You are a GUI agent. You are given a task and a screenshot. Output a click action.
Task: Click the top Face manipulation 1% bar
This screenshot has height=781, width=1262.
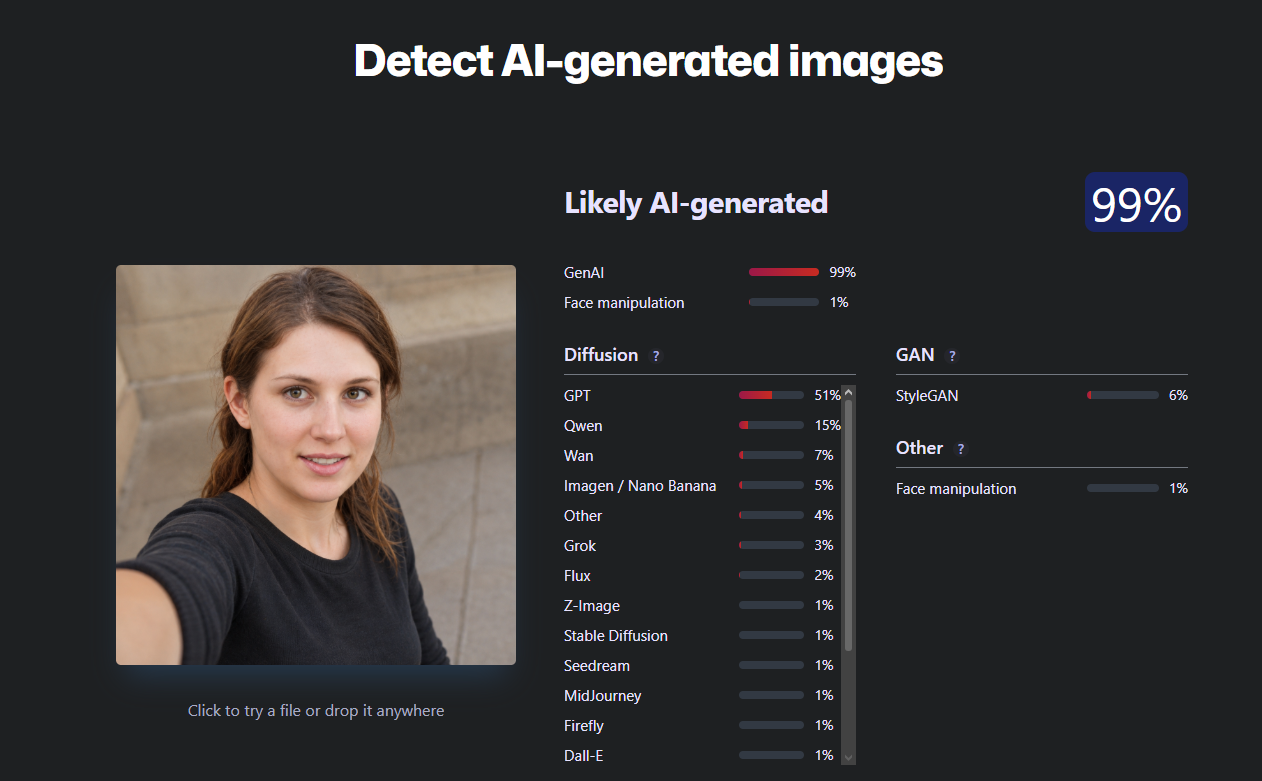click(x=784, y=302)
